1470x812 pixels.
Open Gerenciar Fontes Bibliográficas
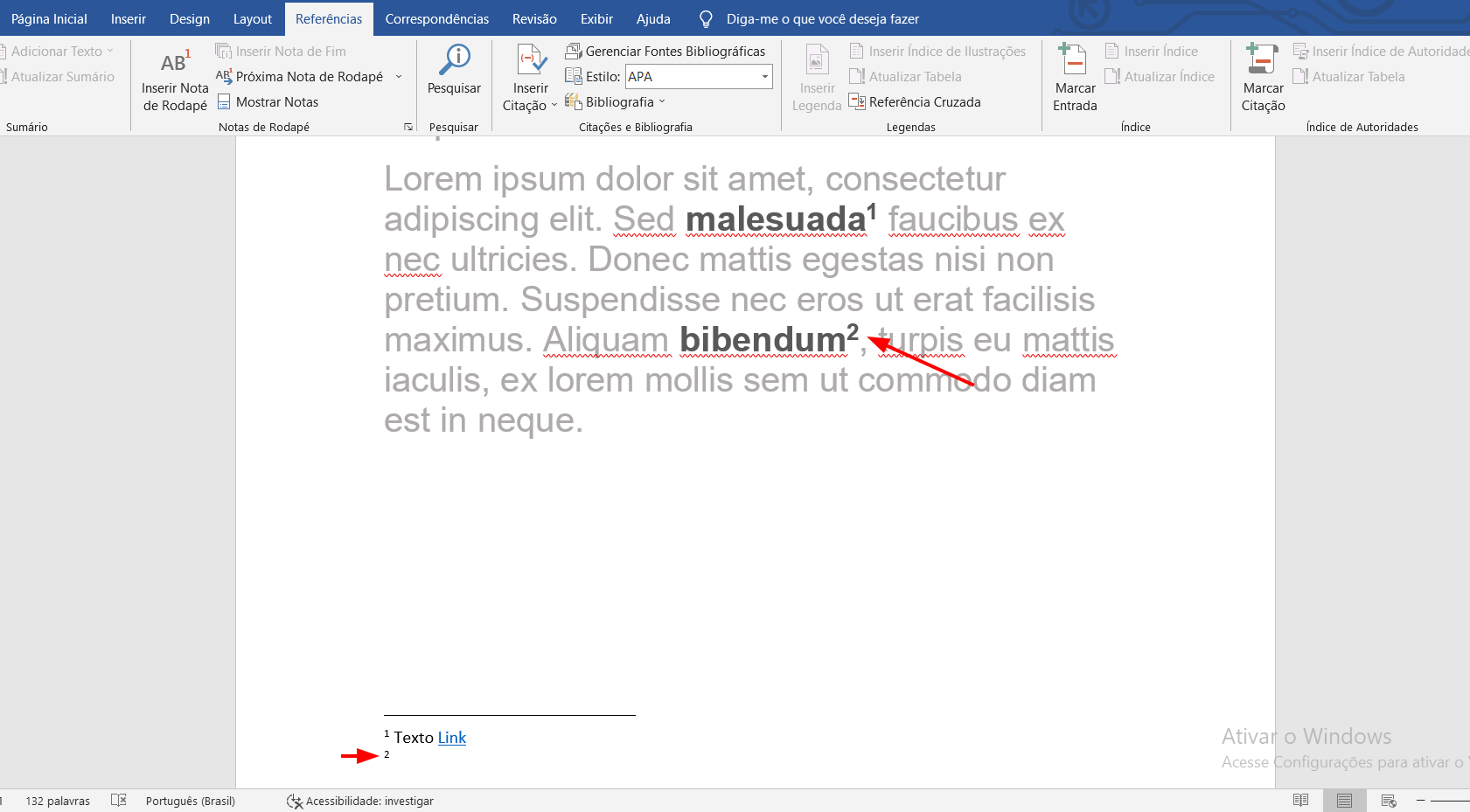tap(665, 52)
